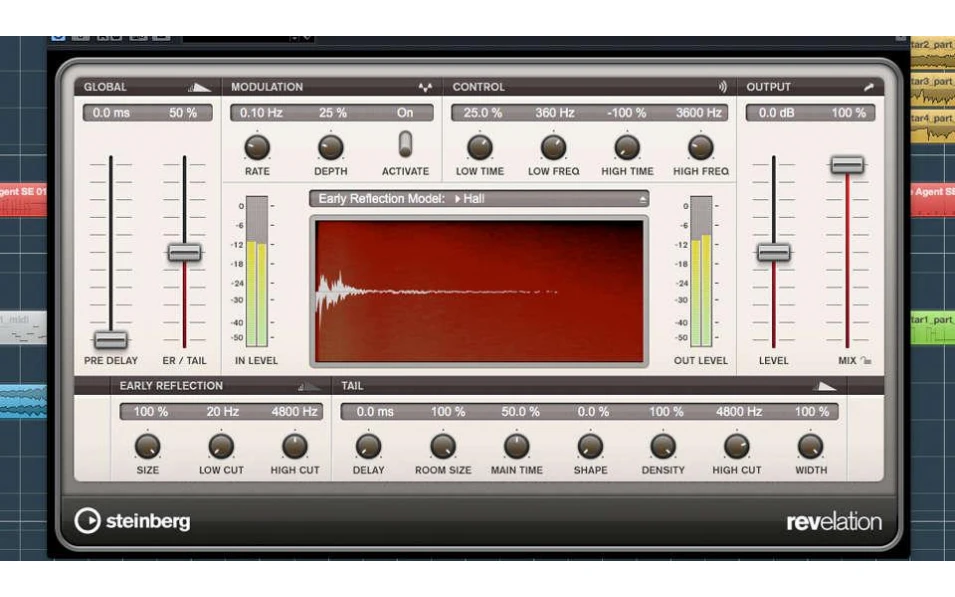Click the triangle icon on the EARLY REFLECTION header

coord(308,385)
